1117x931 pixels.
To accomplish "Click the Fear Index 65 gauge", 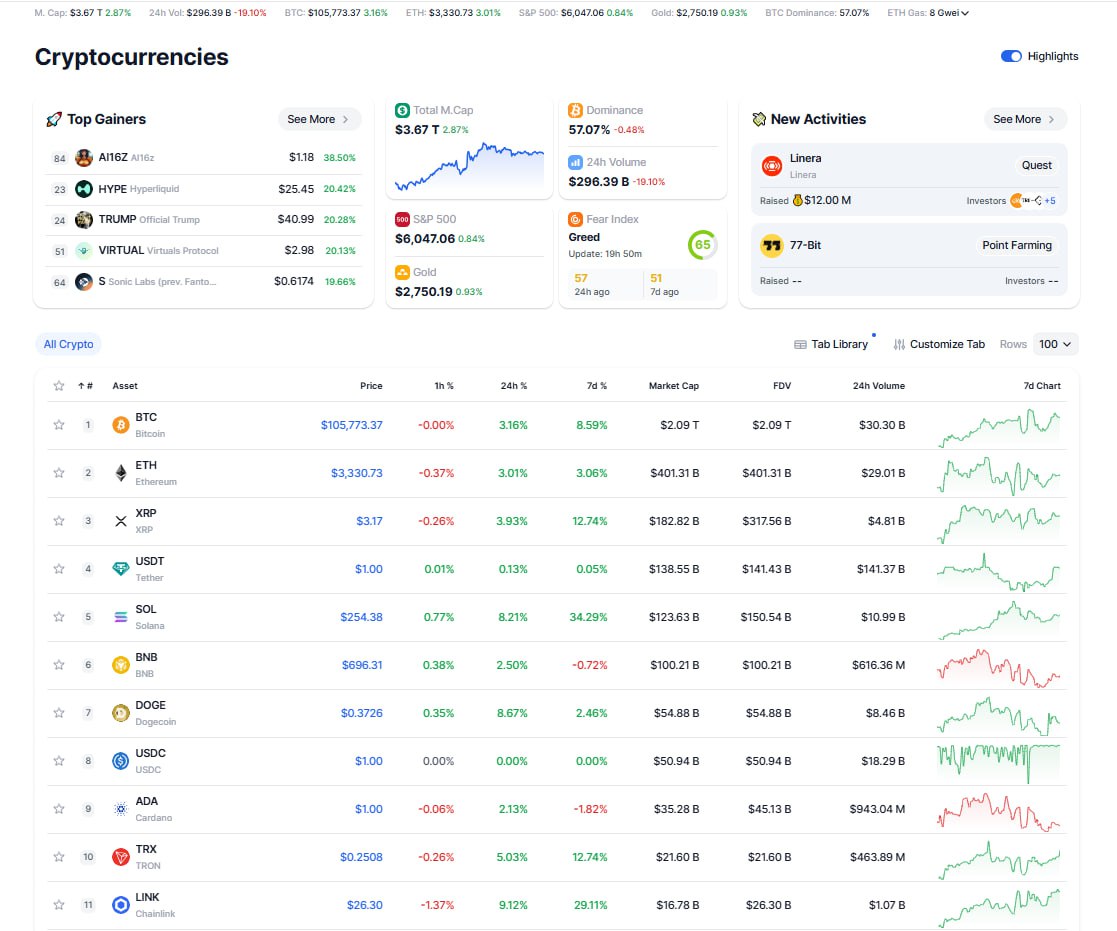I will (702, 245).
